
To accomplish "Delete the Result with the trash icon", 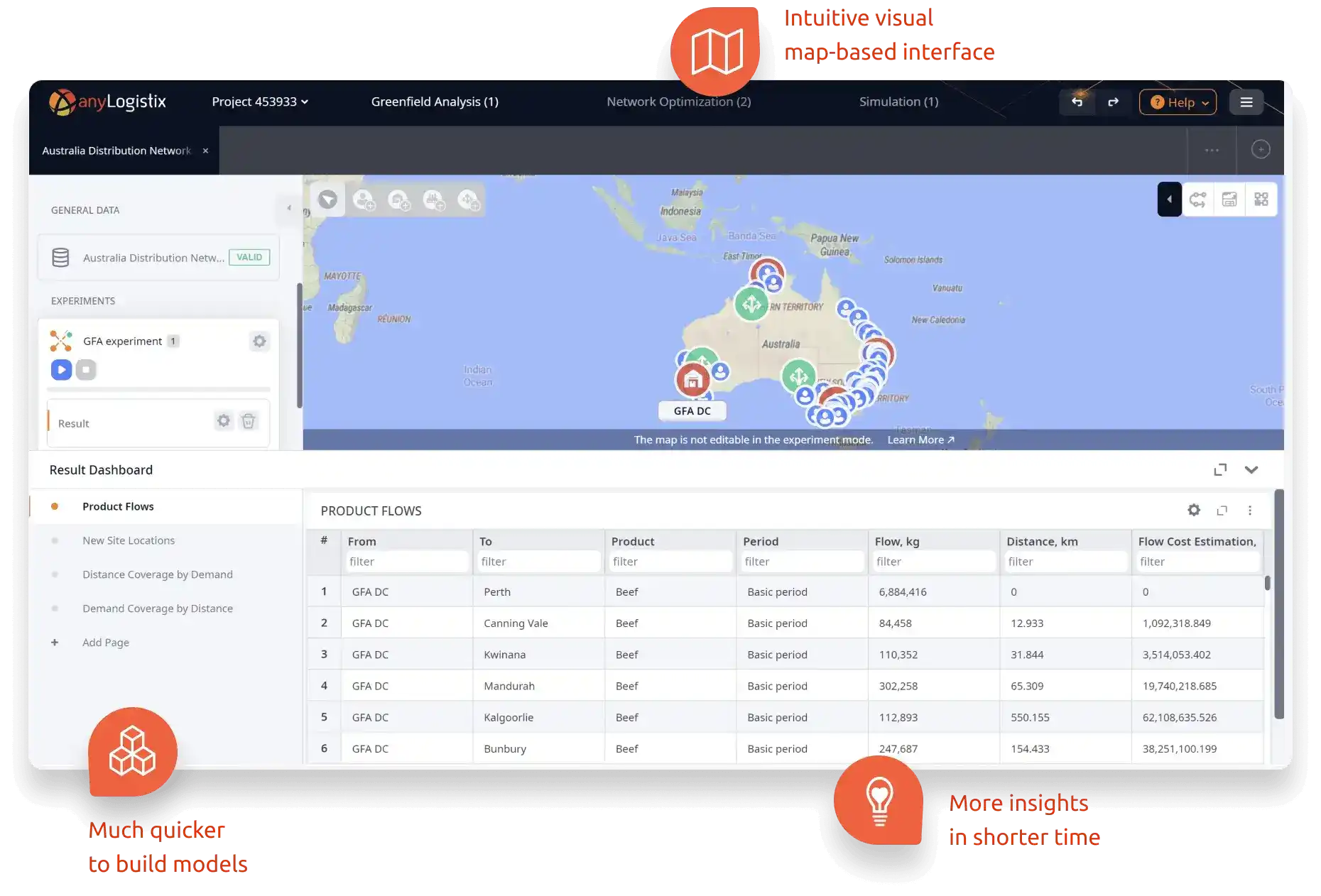I will coord(248,422).
